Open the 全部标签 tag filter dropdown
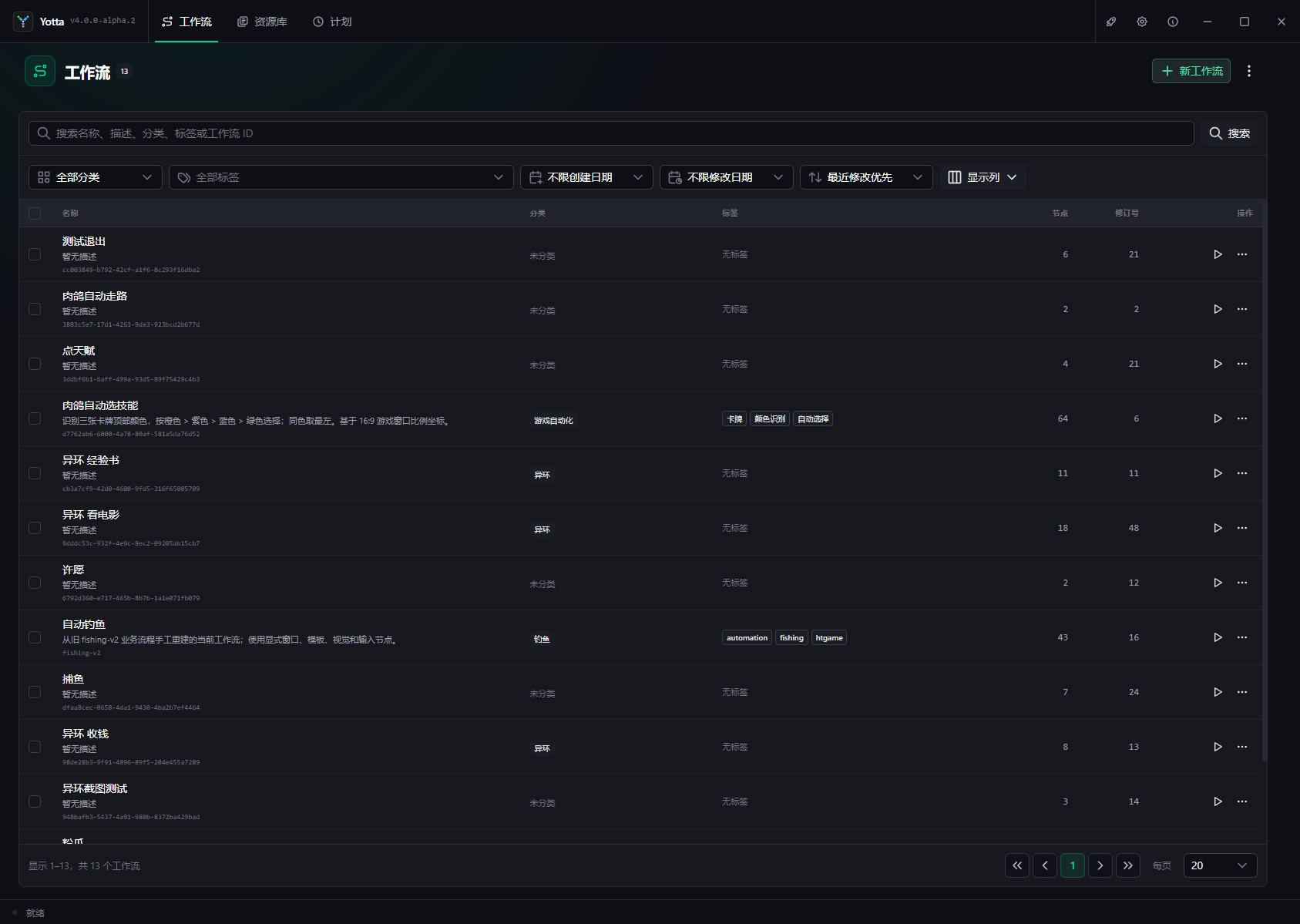Screen dimensions: 1300x924 [x=341, y=177]
